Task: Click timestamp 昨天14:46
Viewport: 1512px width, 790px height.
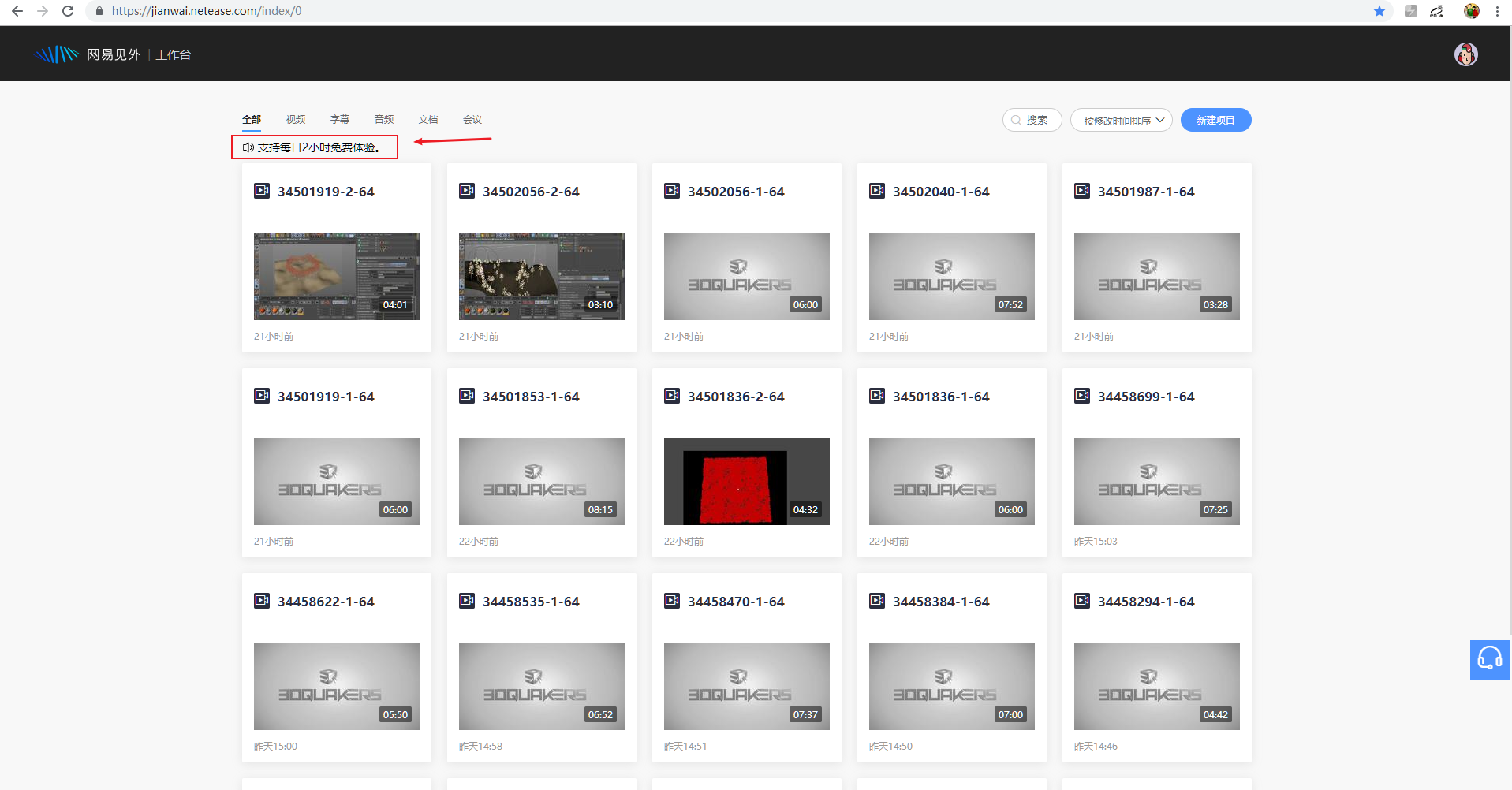Action: click(1096, 747)
